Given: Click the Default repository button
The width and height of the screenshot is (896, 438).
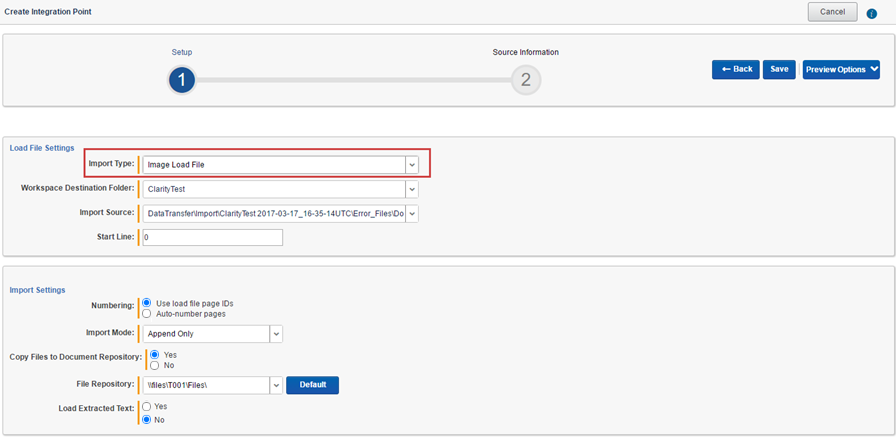Looking at the screenshot, I should point(313,385).
